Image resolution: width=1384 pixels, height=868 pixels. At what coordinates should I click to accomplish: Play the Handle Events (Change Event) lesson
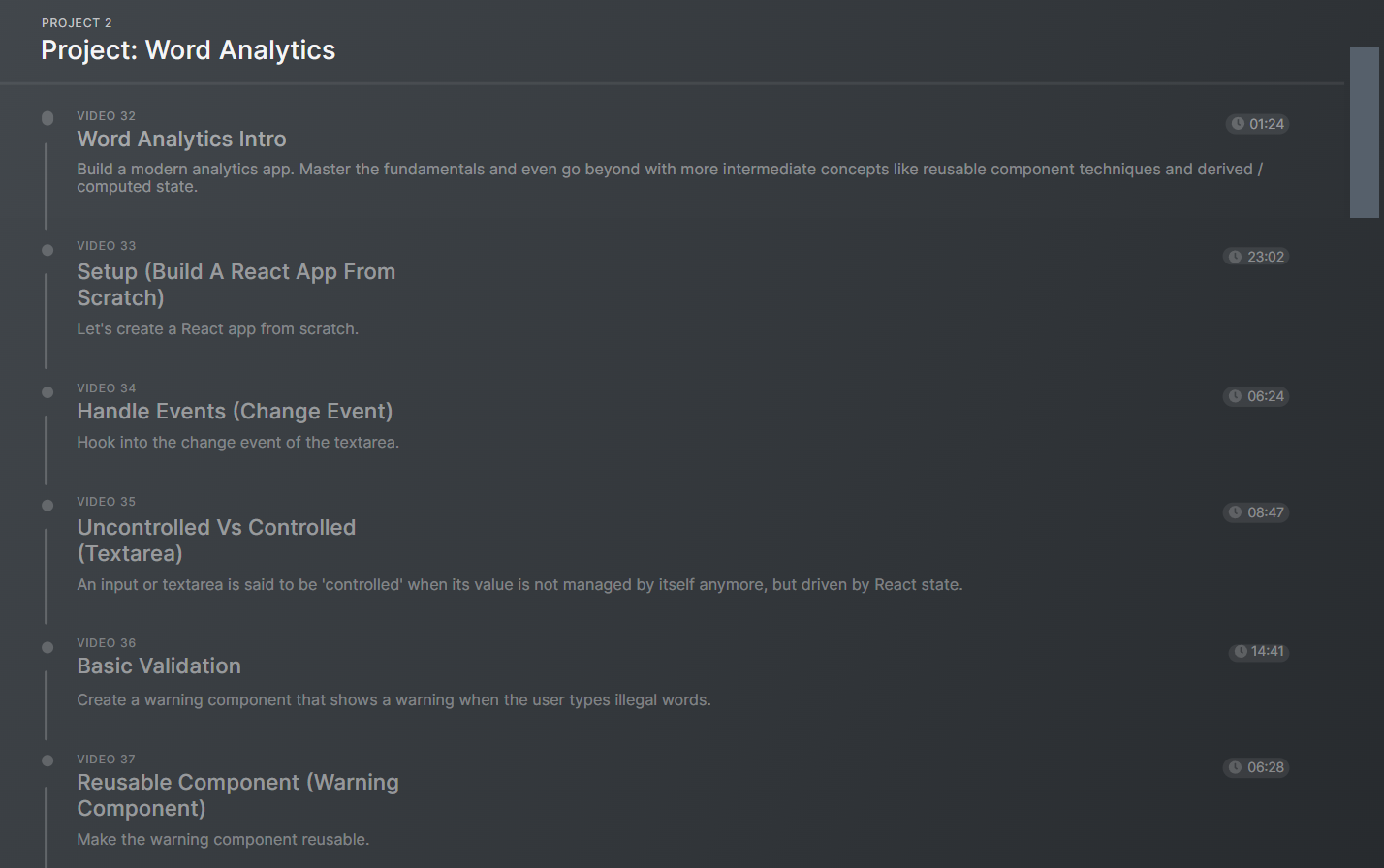[235, 412]
